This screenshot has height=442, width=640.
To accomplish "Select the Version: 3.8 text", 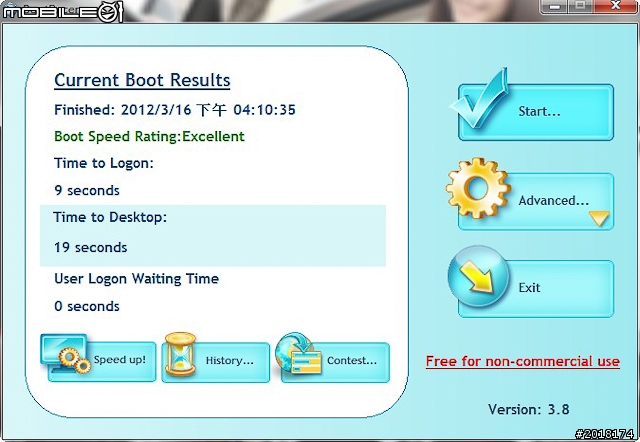I will (529, 409).
